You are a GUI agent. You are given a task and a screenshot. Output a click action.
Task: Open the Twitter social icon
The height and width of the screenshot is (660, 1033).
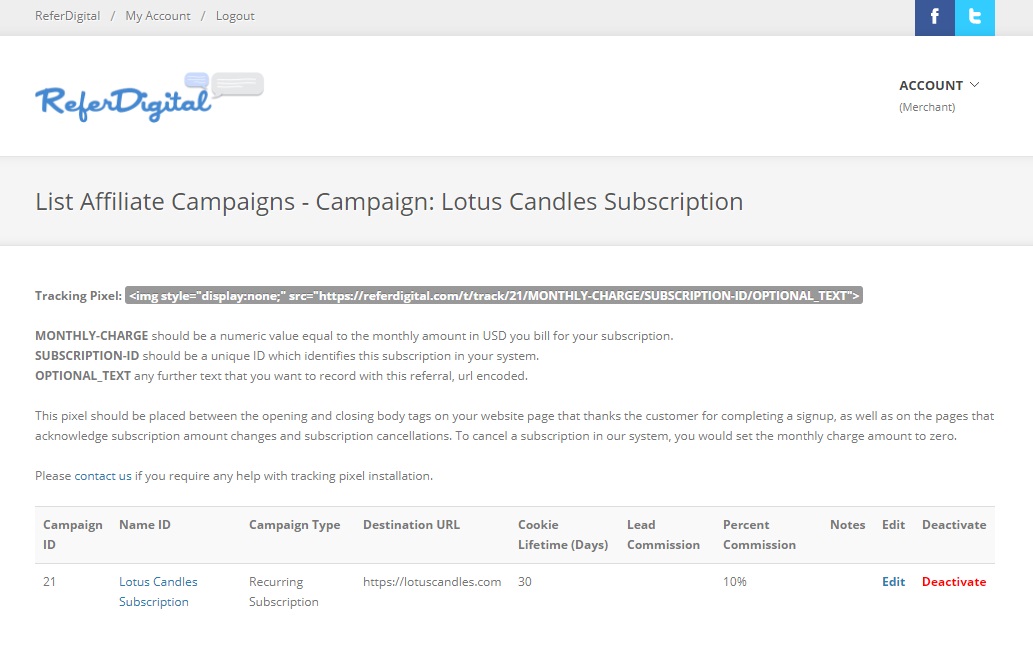click(x=975, y=17)
